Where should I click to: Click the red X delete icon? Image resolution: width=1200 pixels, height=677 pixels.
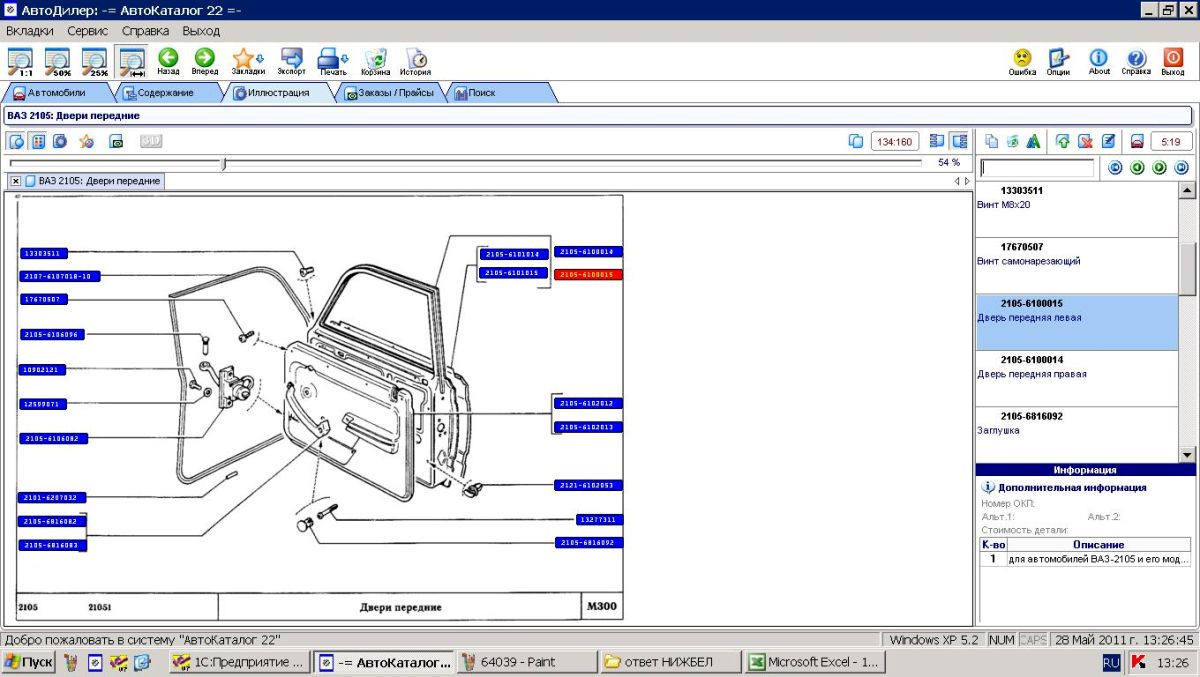pos(1085,141)
